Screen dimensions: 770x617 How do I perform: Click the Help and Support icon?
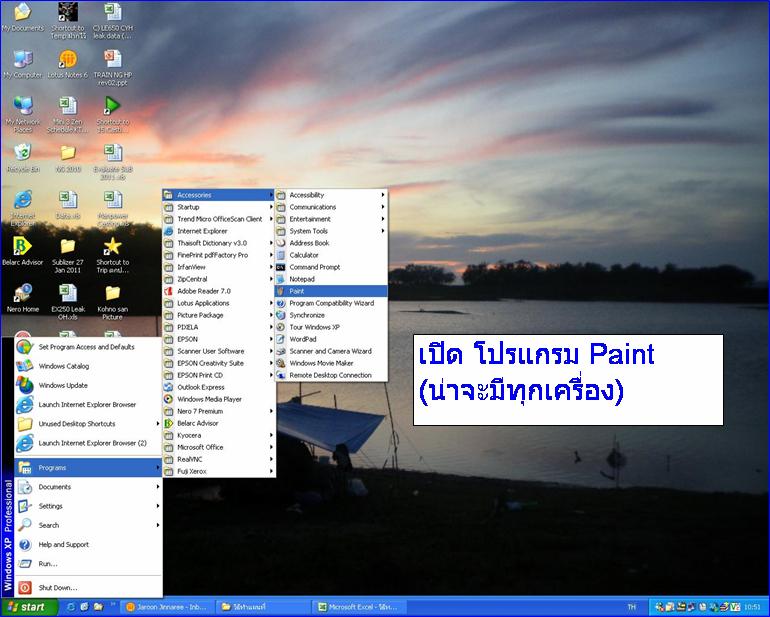[25, 544]
